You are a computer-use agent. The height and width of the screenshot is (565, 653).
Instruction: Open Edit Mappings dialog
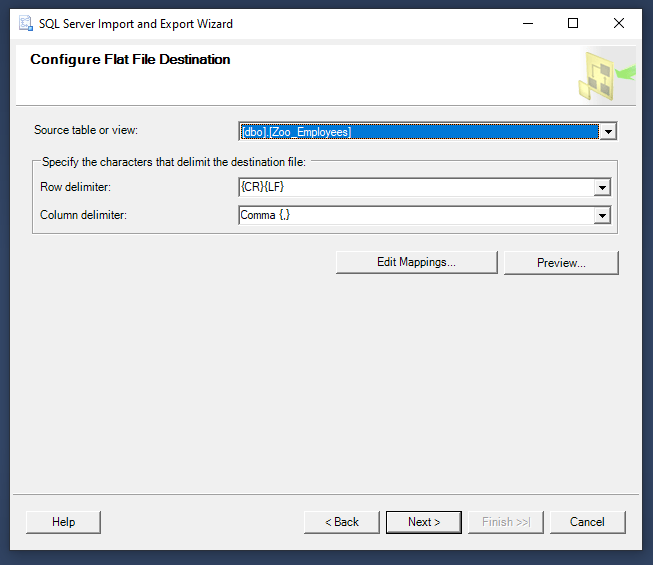[x=416, y=262]
